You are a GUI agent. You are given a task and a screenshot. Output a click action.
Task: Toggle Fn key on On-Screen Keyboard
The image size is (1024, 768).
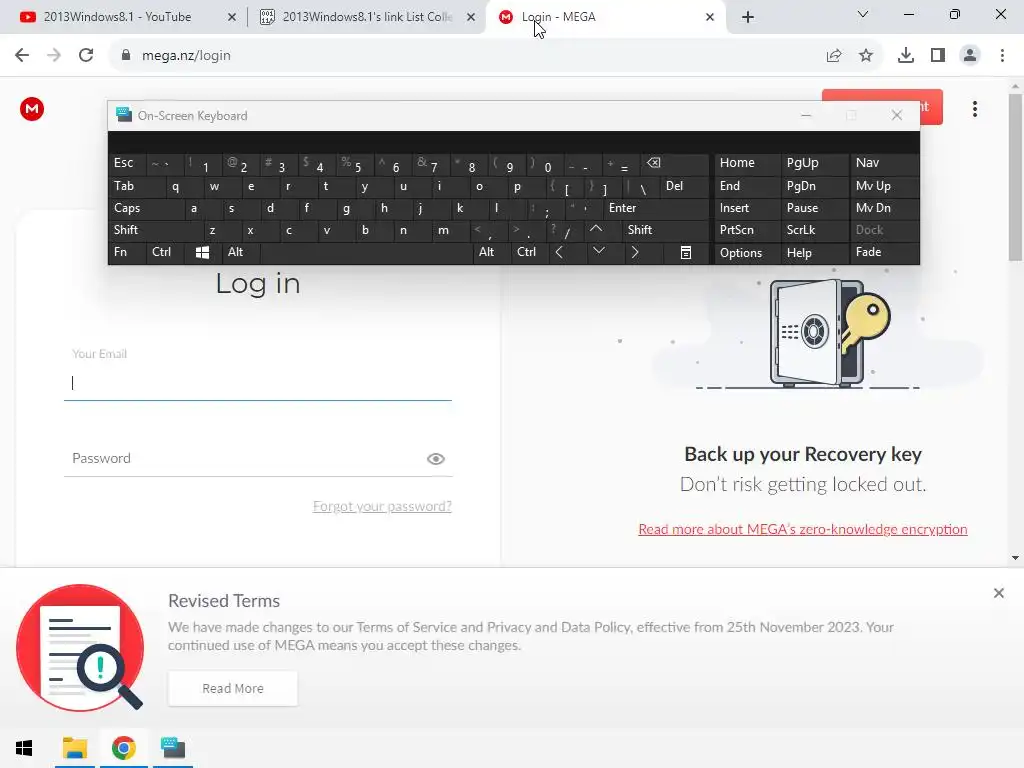126,252
